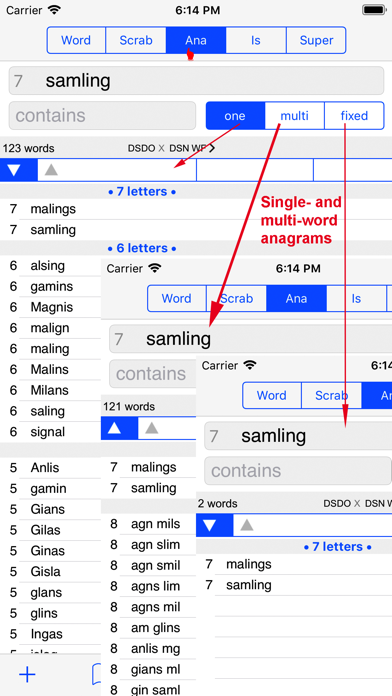Select the 'Milans' row
This screenshot has width=392, height=696.
(50, 390)
